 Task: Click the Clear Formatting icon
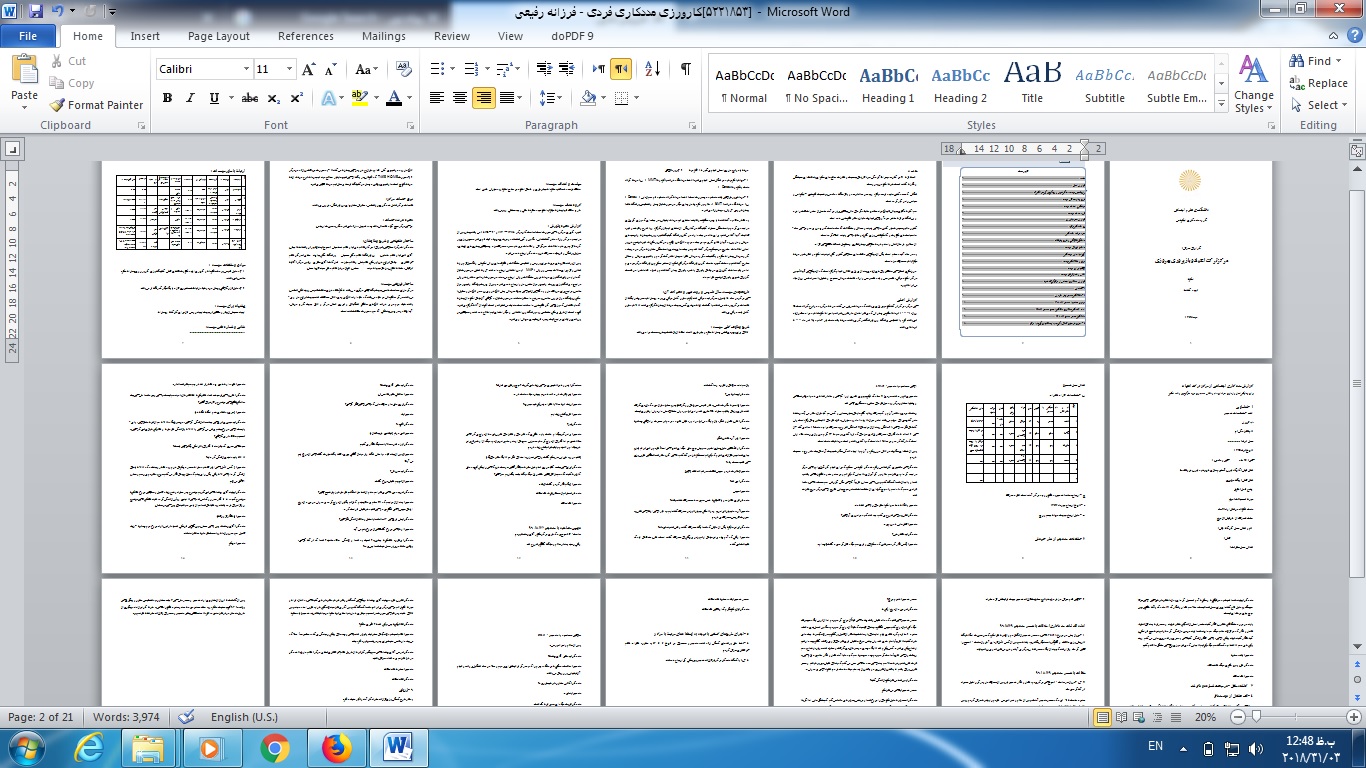click(x=404, y=69)
